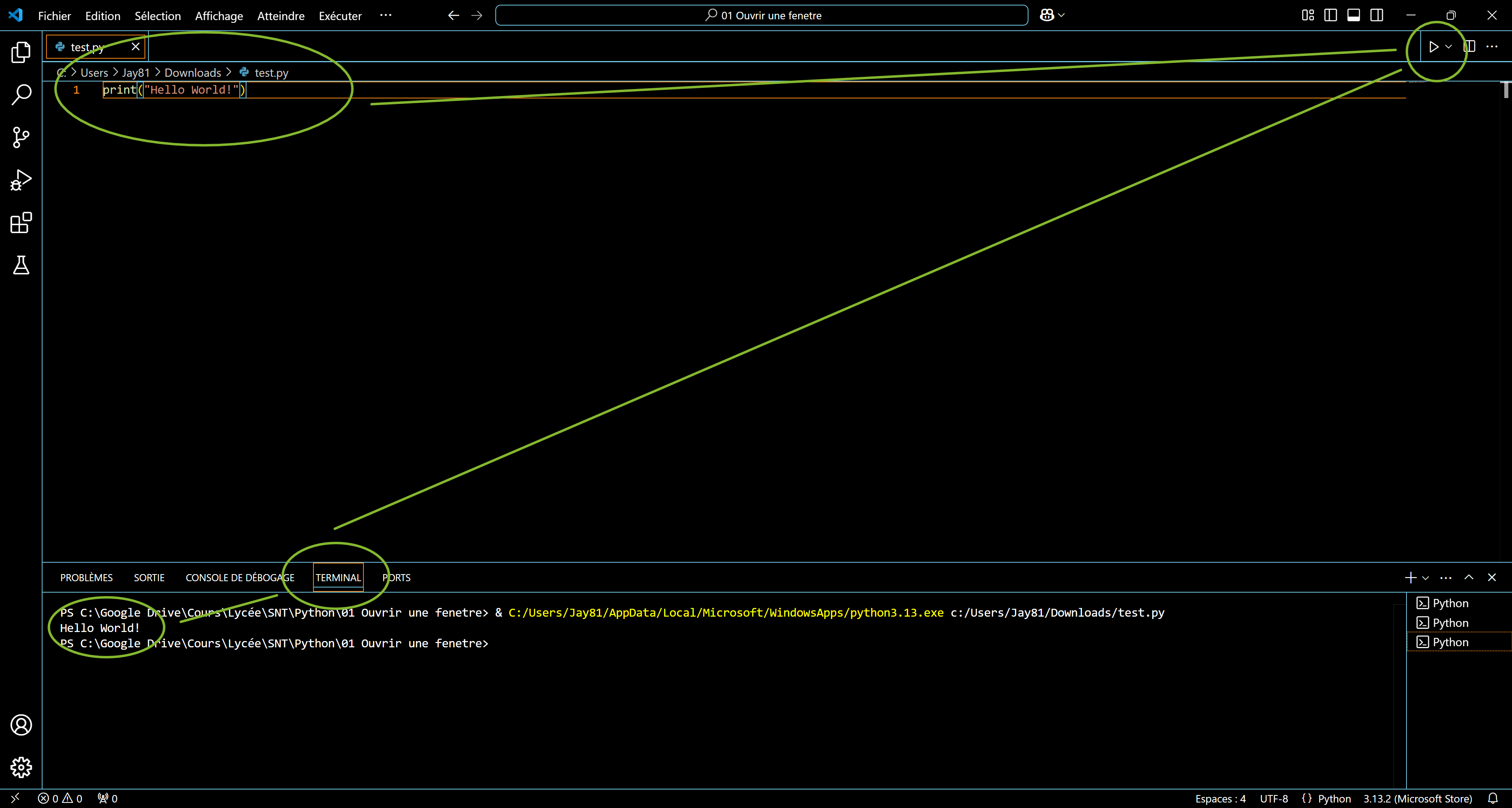Click Downloads in the breadcrumb path
Viewport: 1512px width, 808px height.
tap(193, 73)
